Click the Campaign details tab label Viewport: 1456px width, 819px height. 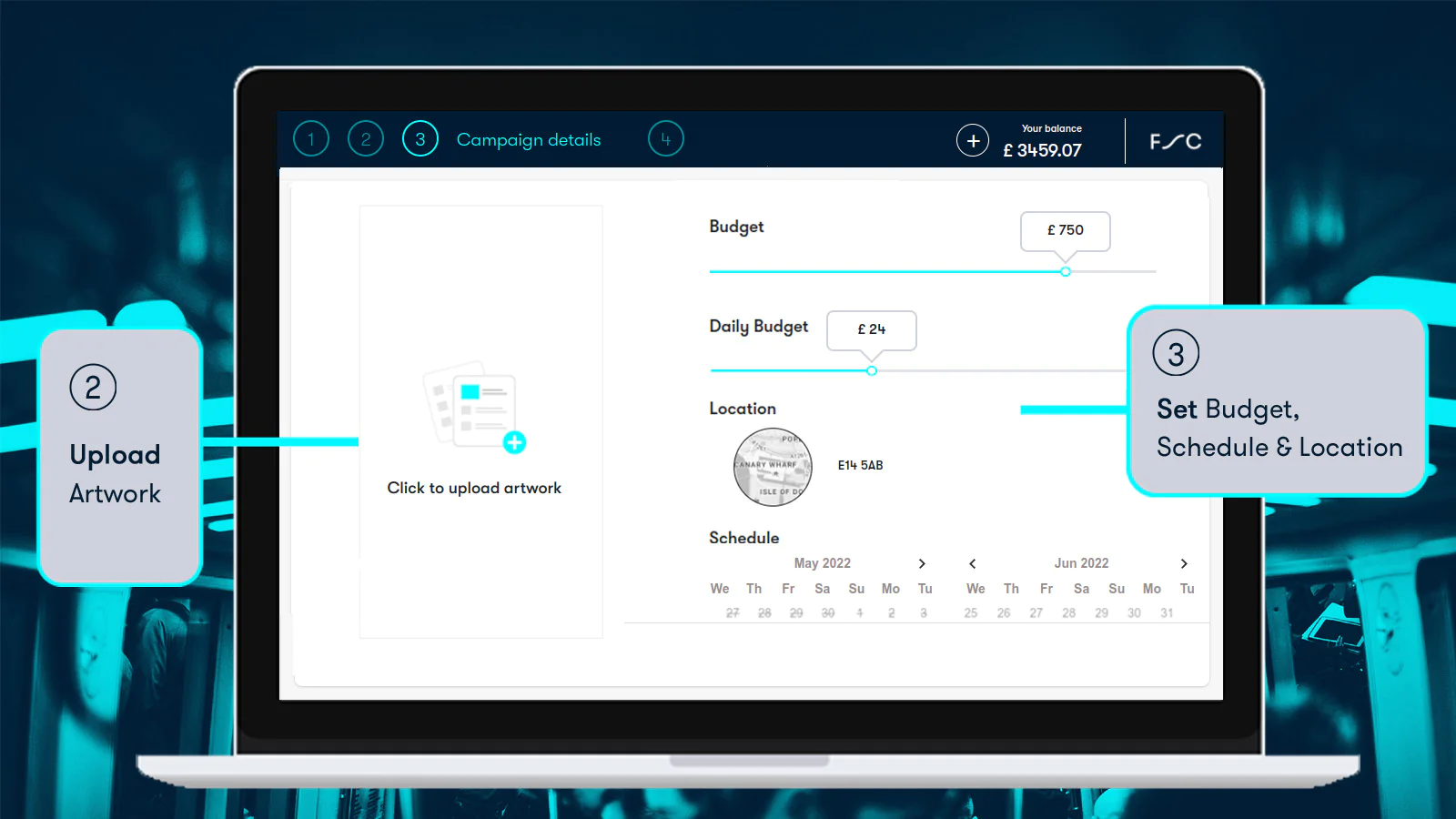529,139
